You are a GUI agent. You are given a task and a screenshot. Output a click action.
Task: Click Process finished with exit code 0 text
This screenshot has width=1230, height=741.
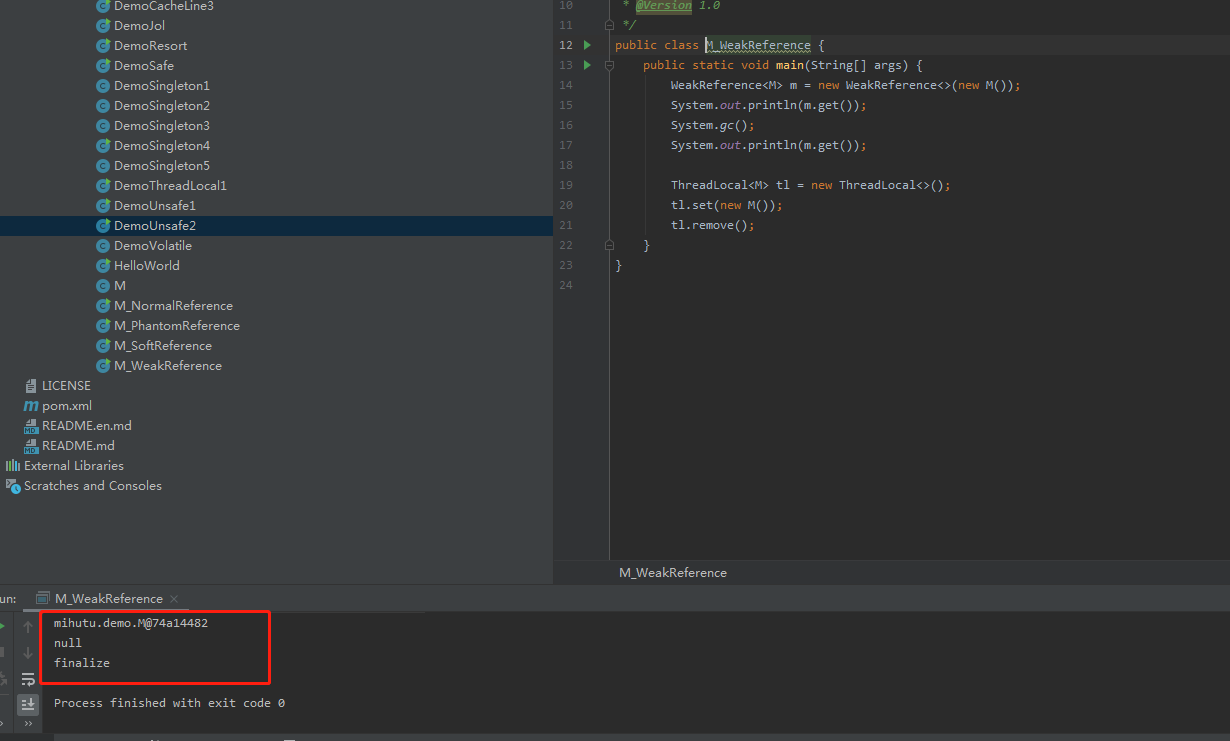[169, 703]
